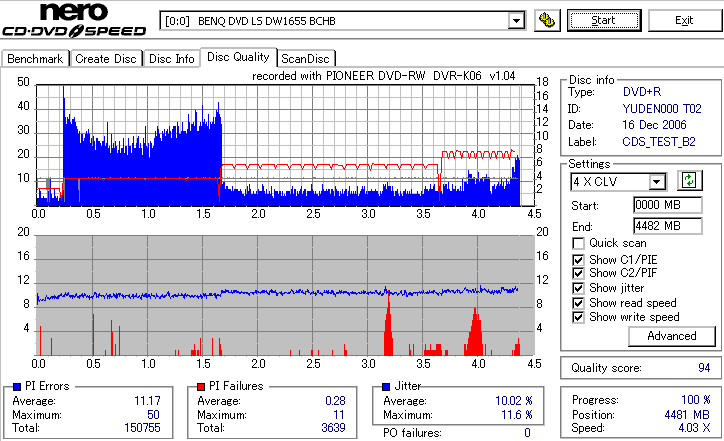Click the recorded with PIONEER DVD-RW text

pyautogui.click(x=384, y=76)
